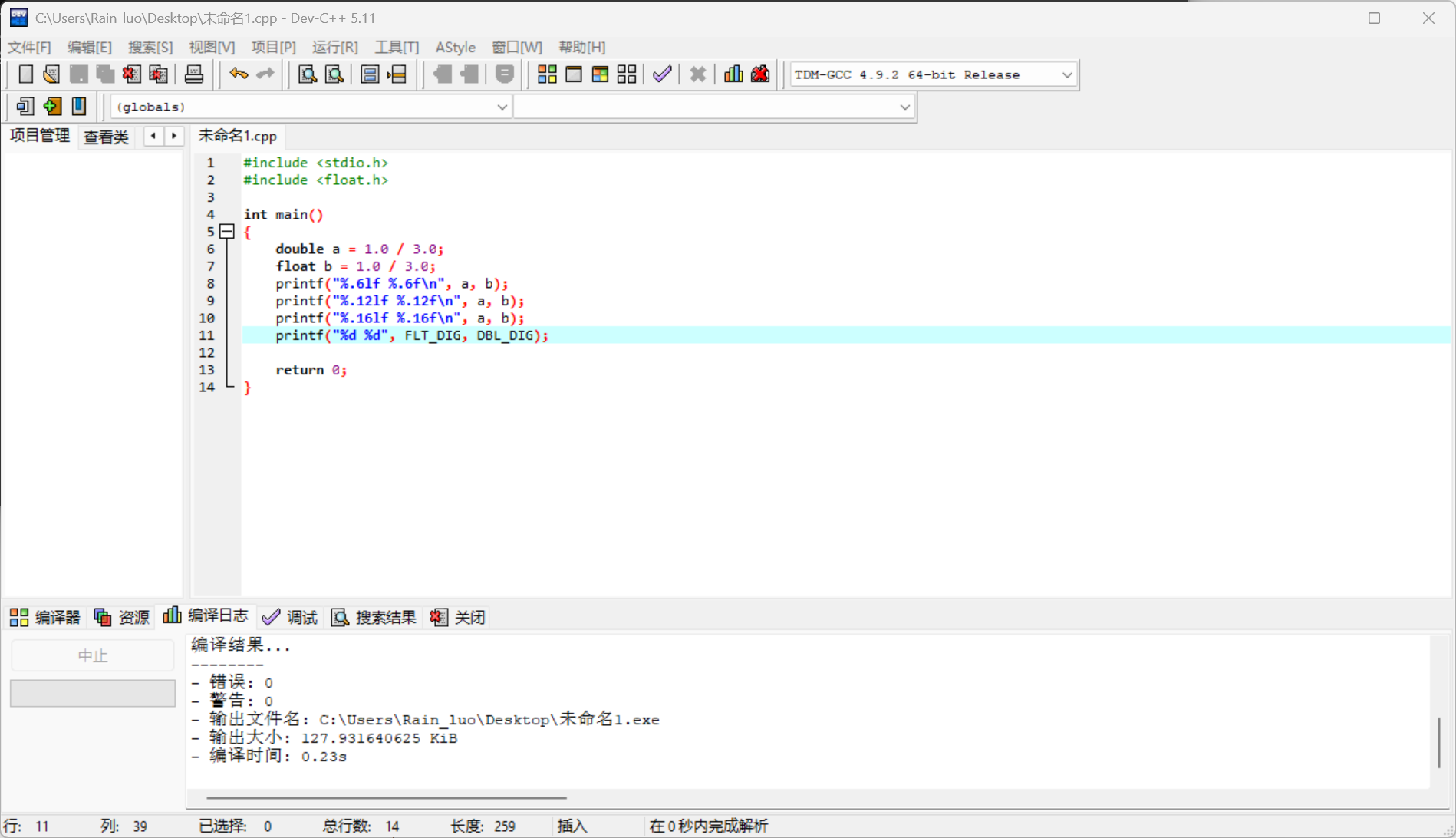Collapse the main function fold at line 5
This screenshot has height=838, width=1456.
tap(227, 231)
